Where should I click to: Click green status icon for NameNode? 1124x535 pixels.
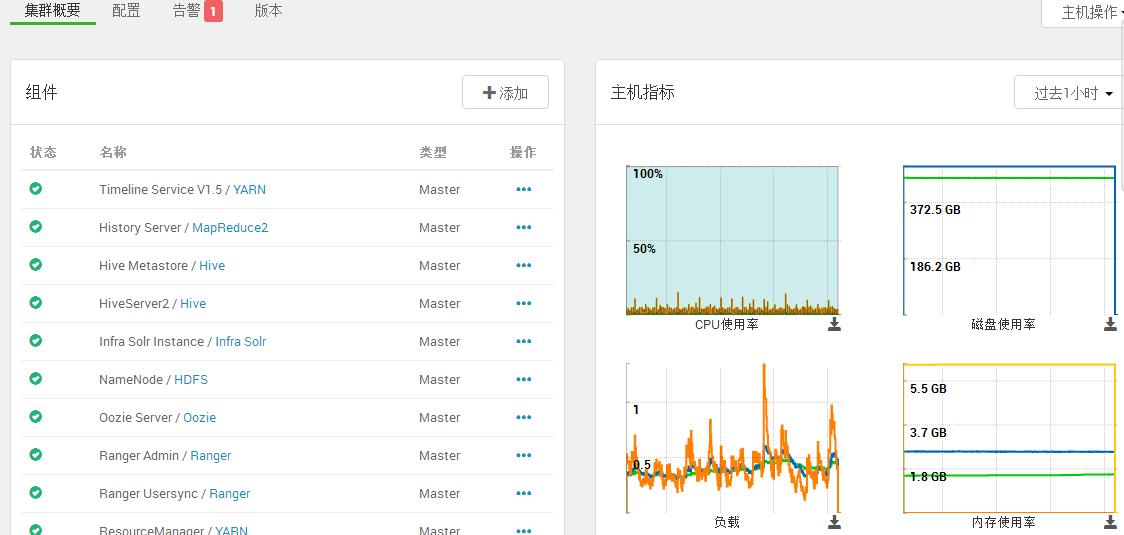pos(35,379)
